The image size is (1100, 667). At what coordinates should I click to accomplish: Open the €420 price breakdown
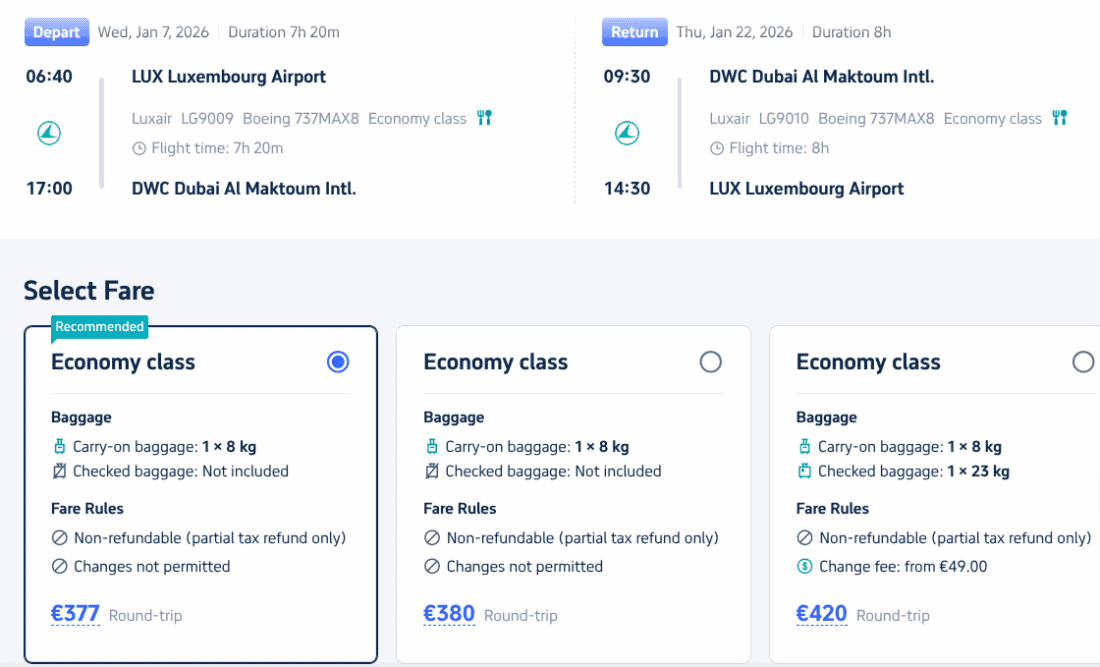[822, 613]
